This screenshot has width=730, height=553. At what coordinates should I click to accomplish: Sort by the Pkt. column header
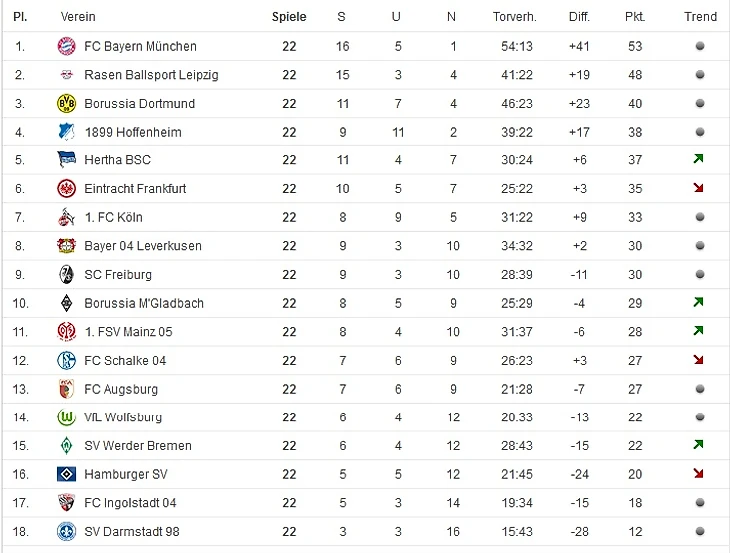point(634,17)
